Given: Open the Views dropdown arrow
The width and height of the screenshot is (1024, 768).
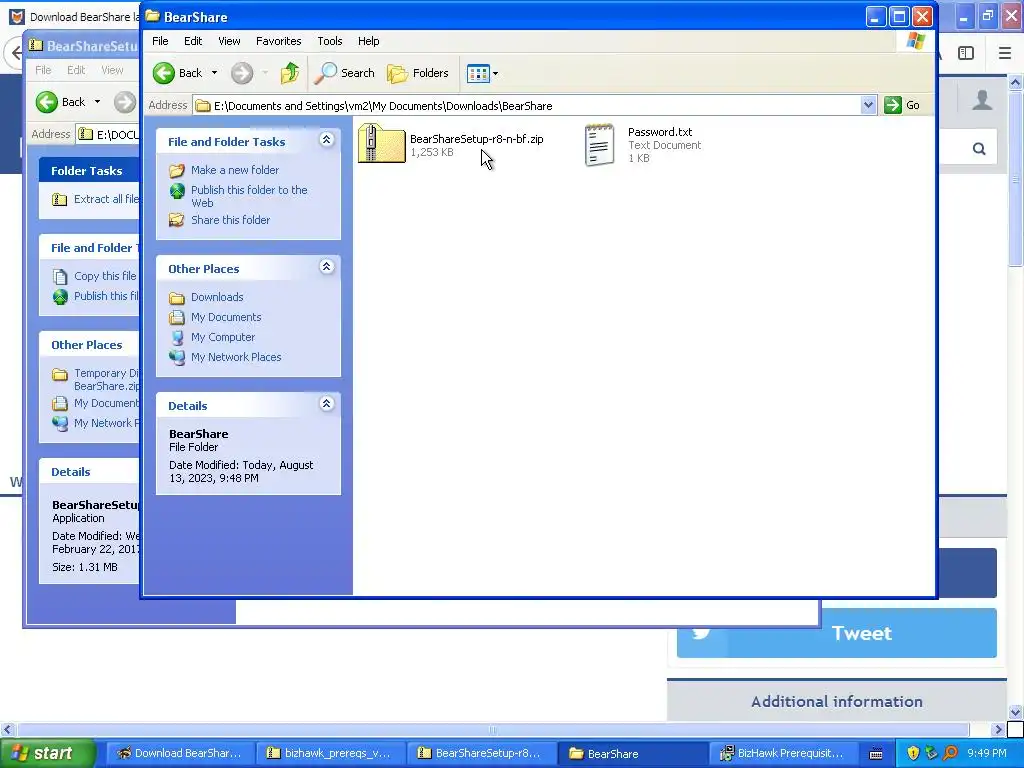Looking at the screenshot, I should coord(496,73).
